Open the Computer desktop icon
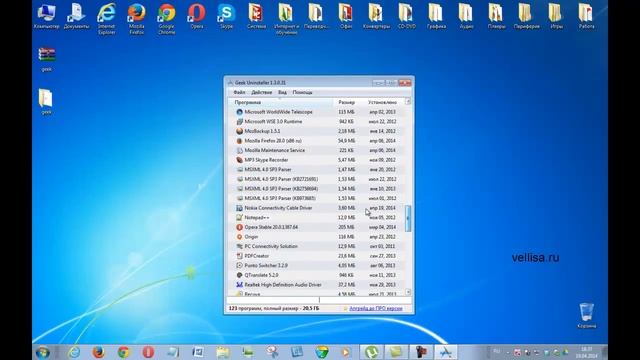 pos(47,16)
